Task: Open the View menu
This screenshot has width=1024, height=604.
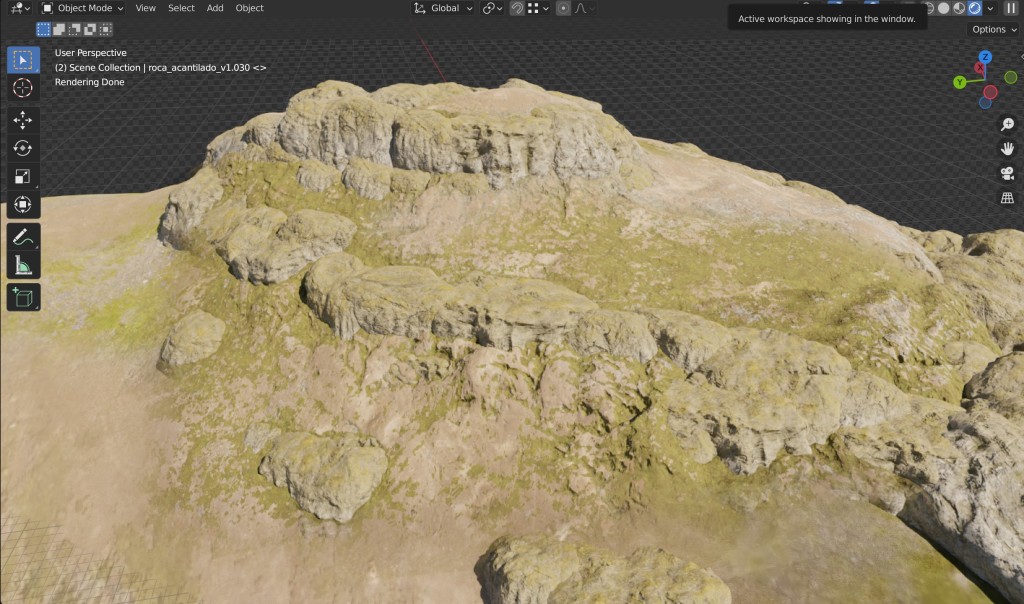Action: [145, 8]
